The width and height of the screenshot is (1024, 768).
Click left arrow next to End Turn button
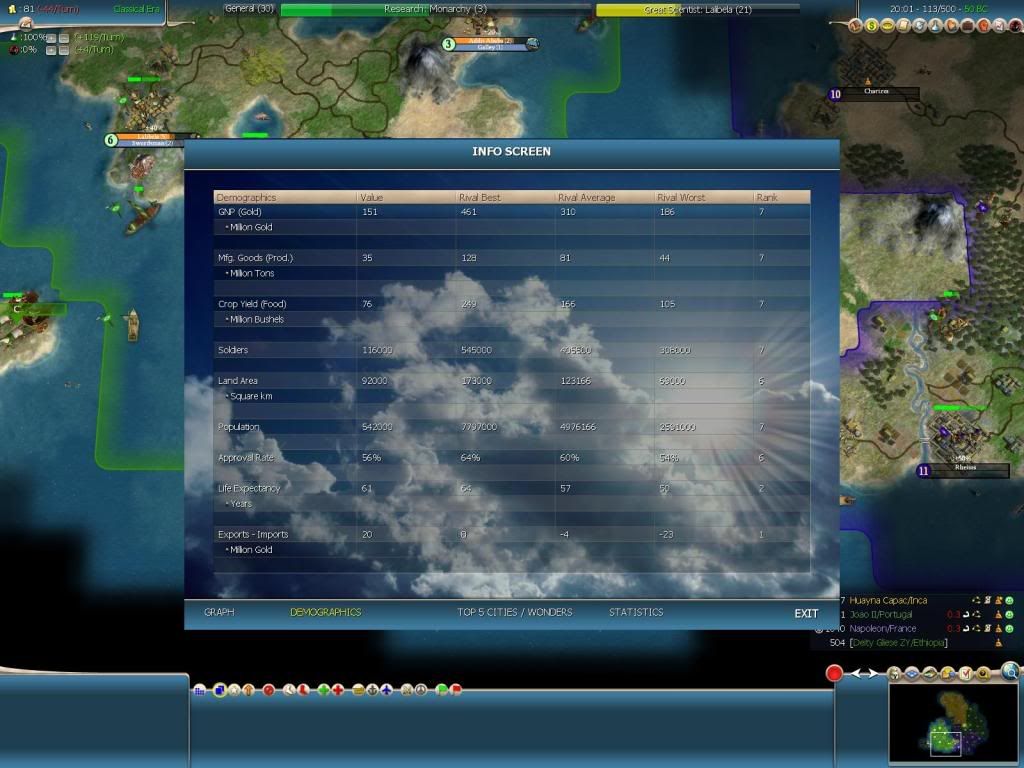(856, 673)
